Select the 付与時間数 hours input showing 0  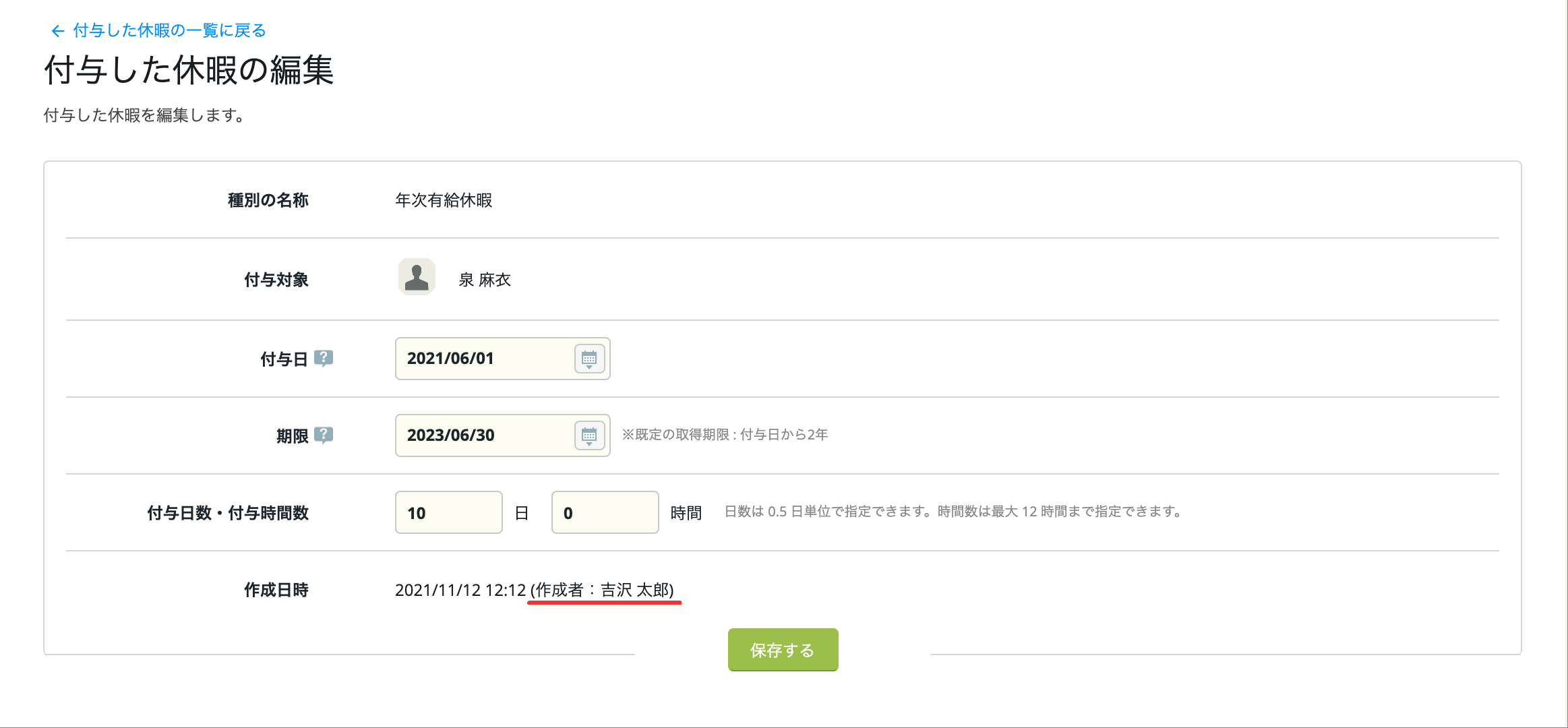tap(605, 512)
